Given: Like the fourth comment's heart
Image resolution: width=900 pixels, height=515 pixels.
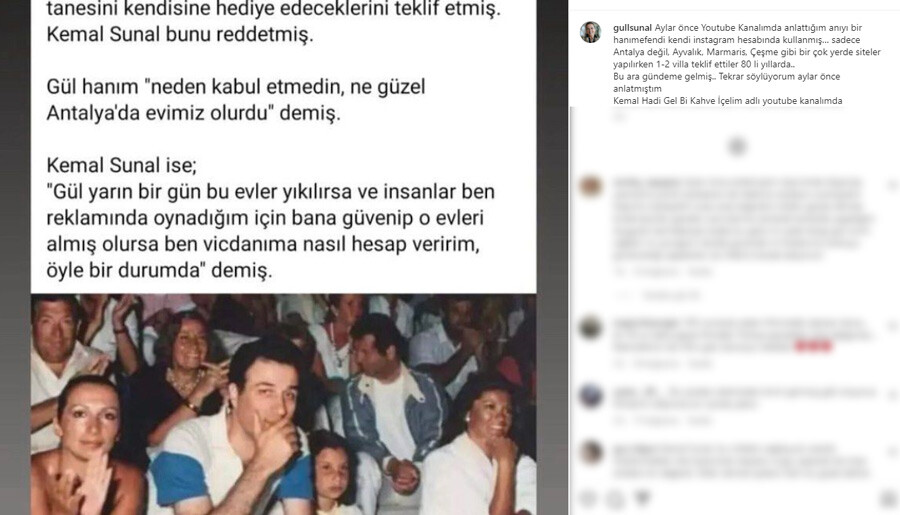Looking at the screenshot, I should point(892,451).
